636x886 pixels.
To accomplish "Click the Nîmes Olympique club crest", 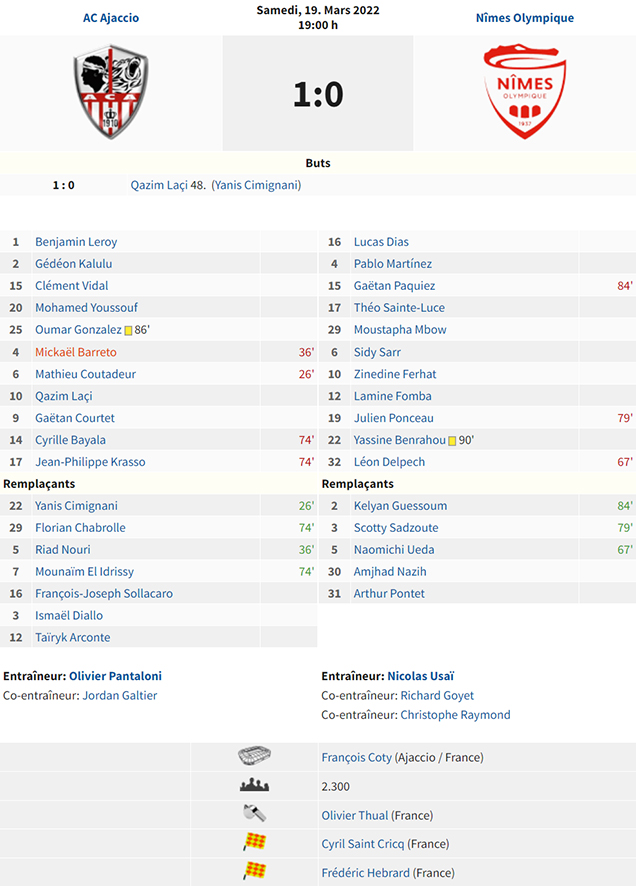I will 525,92.
